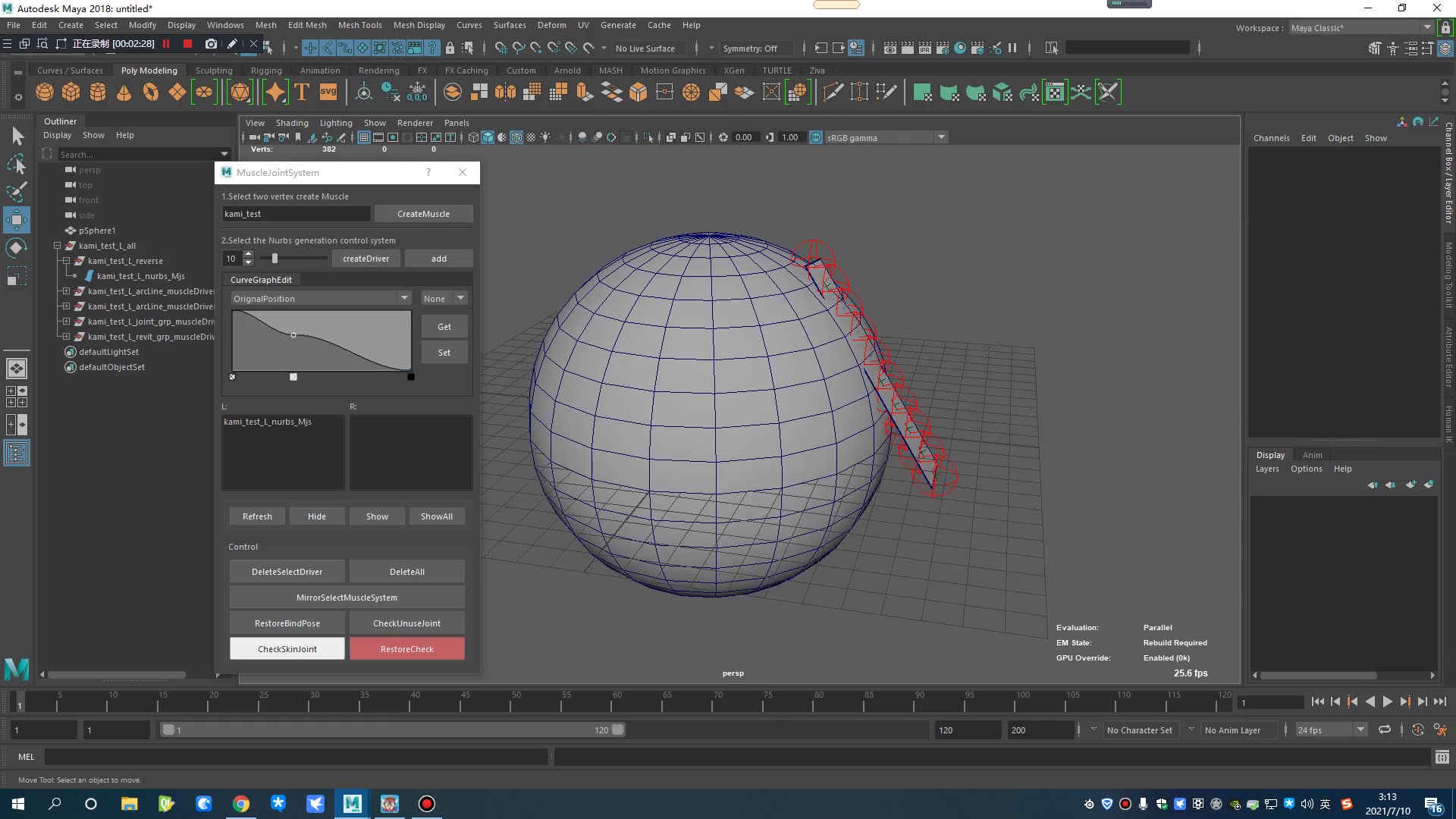Screen dimensions: 1456x819
Task: Click the SVG import shelf icon
Action: (328, 93)
